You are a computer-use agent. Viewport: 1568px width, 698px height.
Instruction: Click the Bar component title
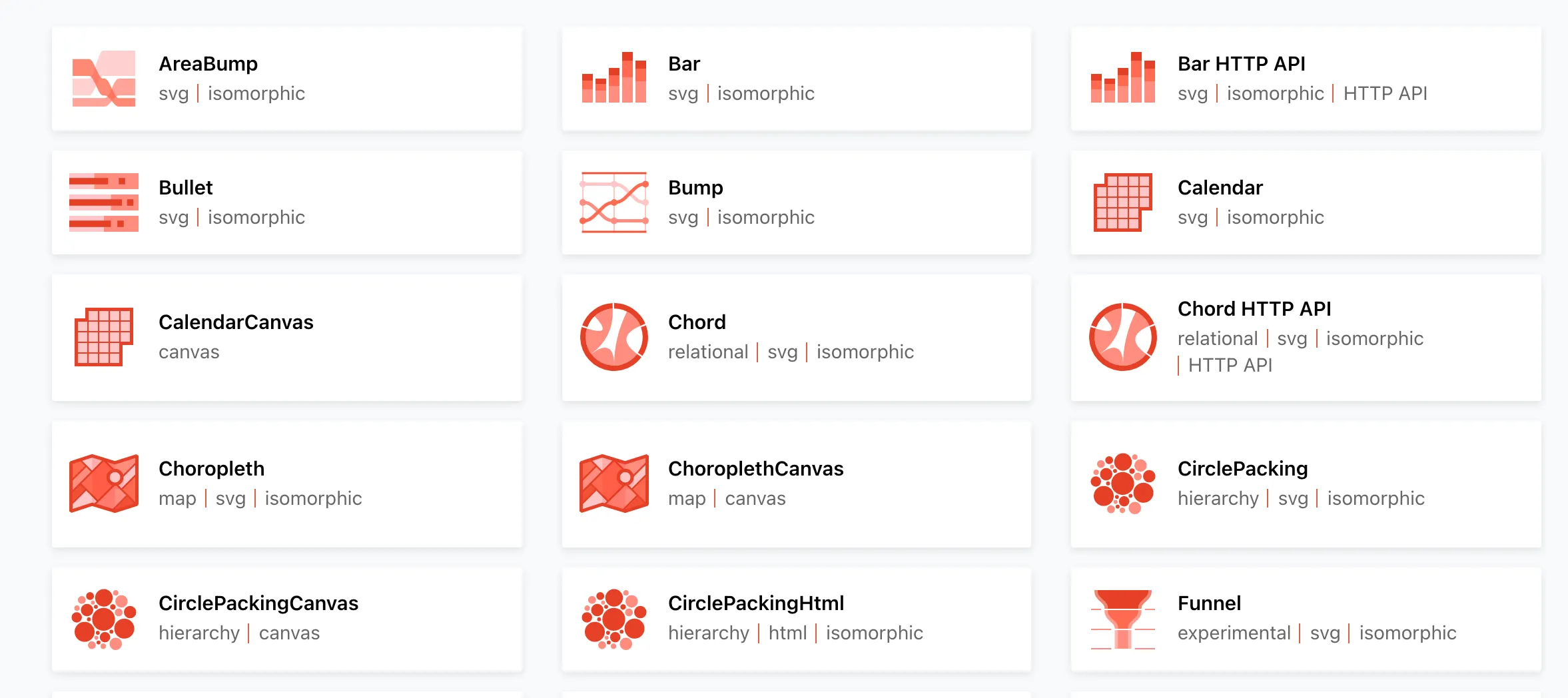(684, 63)
